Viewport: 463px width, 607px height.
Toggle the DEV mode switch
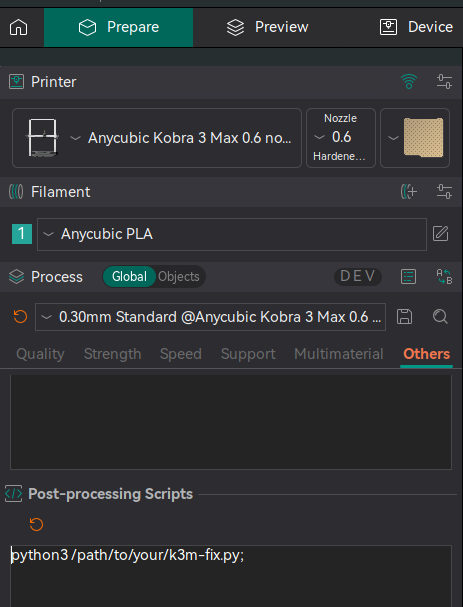click(x=358, y=276)
